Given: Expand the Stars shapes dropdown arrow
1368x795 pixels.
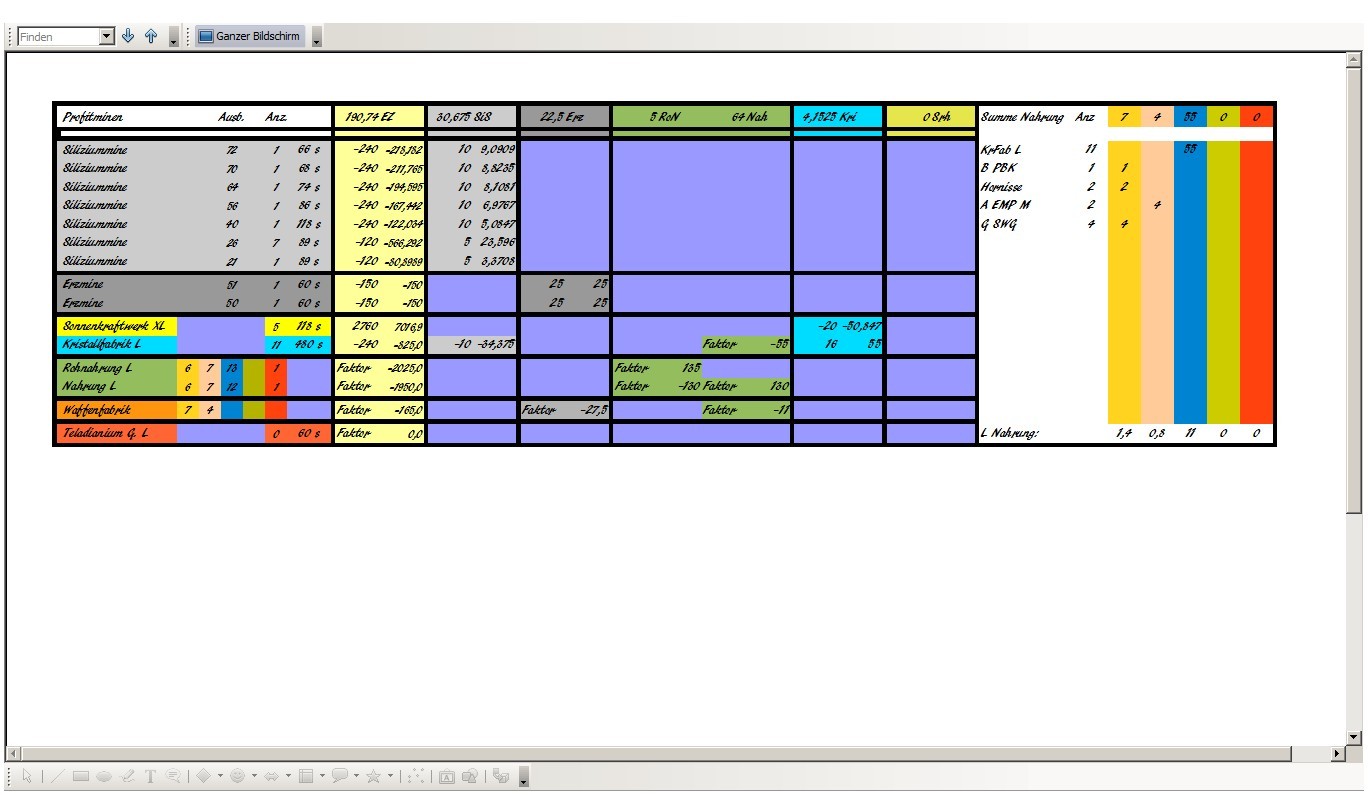Looking at the screenshot, I should 391,776.
